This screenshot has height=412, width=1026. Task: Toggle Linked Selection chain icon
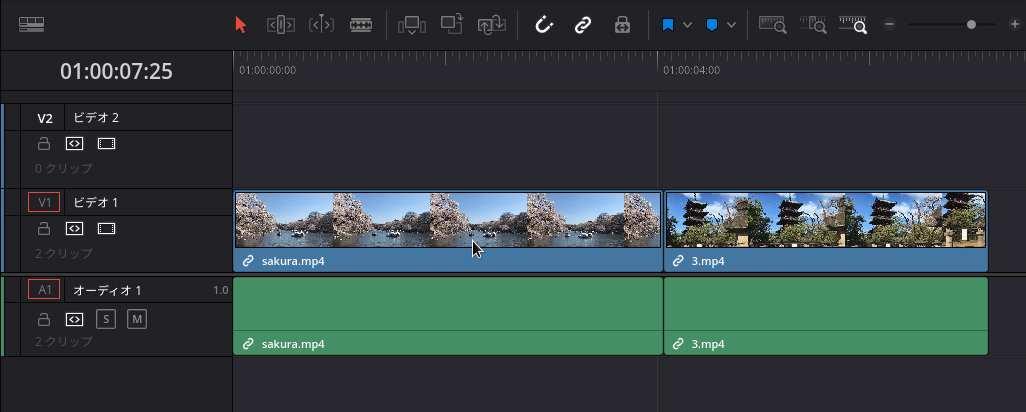(x=582, y=25)
